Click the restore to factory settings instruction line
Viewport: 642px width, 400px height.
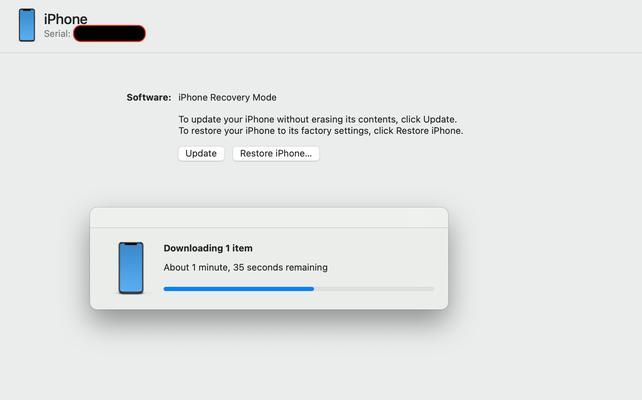(x=321, y=131)
